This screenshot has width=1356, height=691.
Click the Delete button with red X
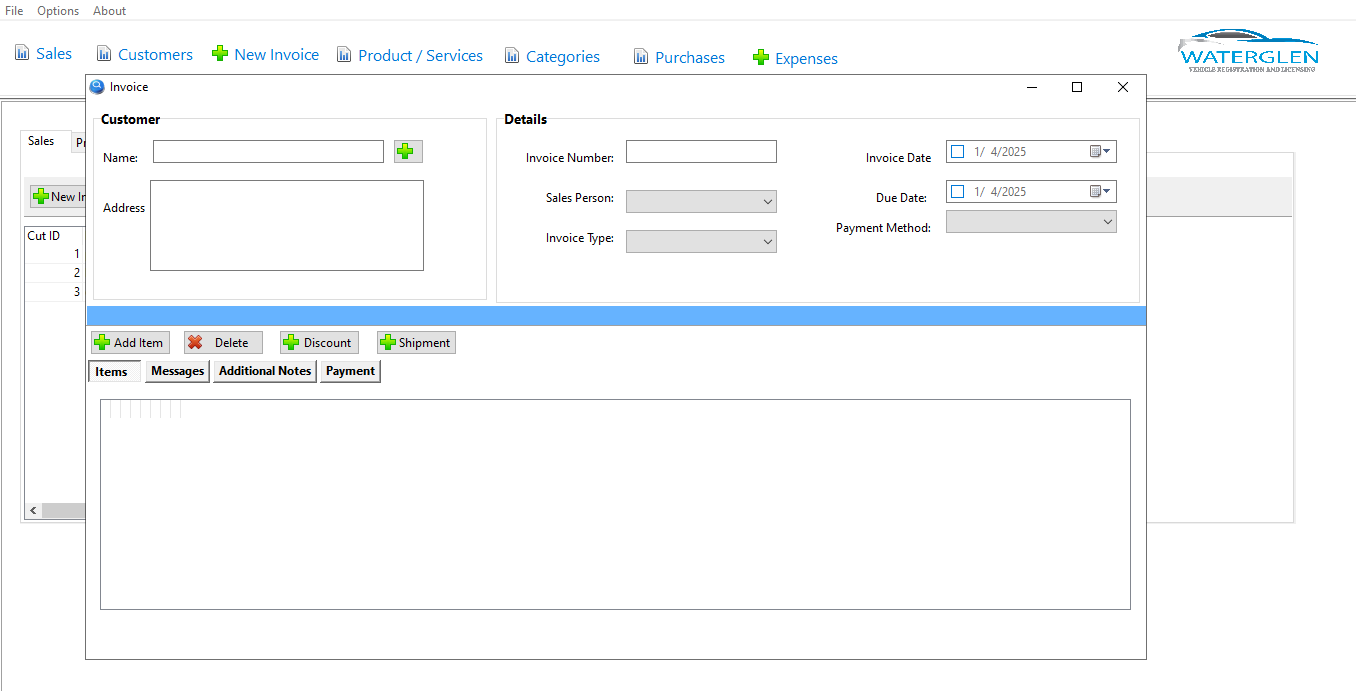(x=223, y=343)
